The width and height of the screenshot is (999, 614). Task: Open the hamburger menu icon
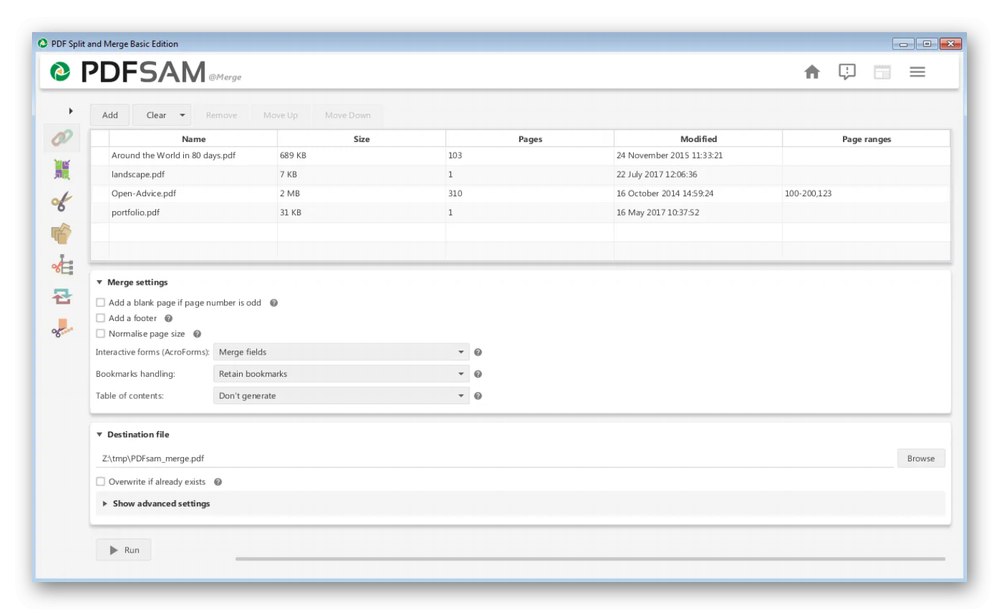click(x=917, y=72)
